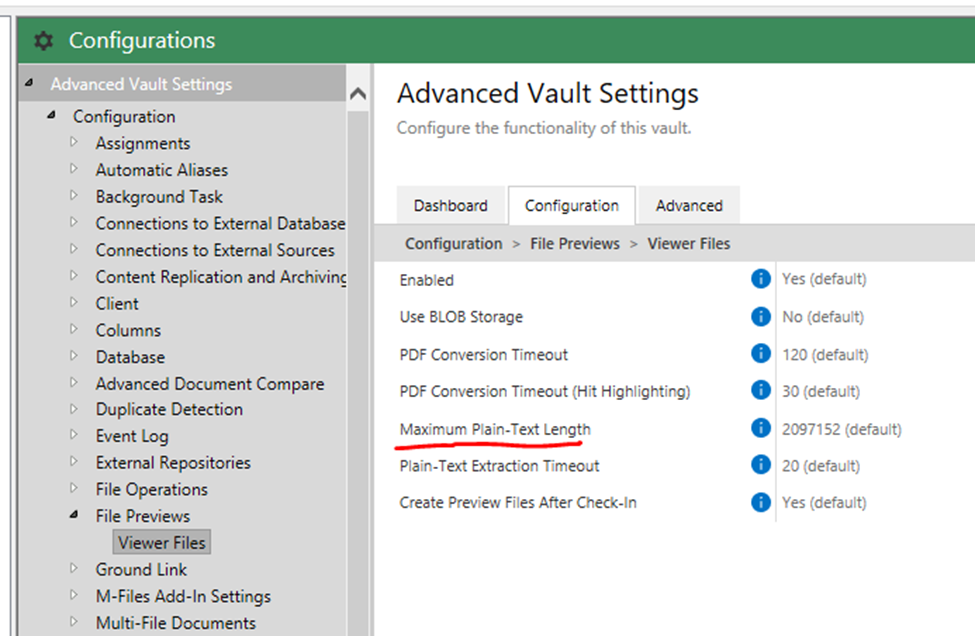Expand Advanced Document Compare arrow

point(74,383)
